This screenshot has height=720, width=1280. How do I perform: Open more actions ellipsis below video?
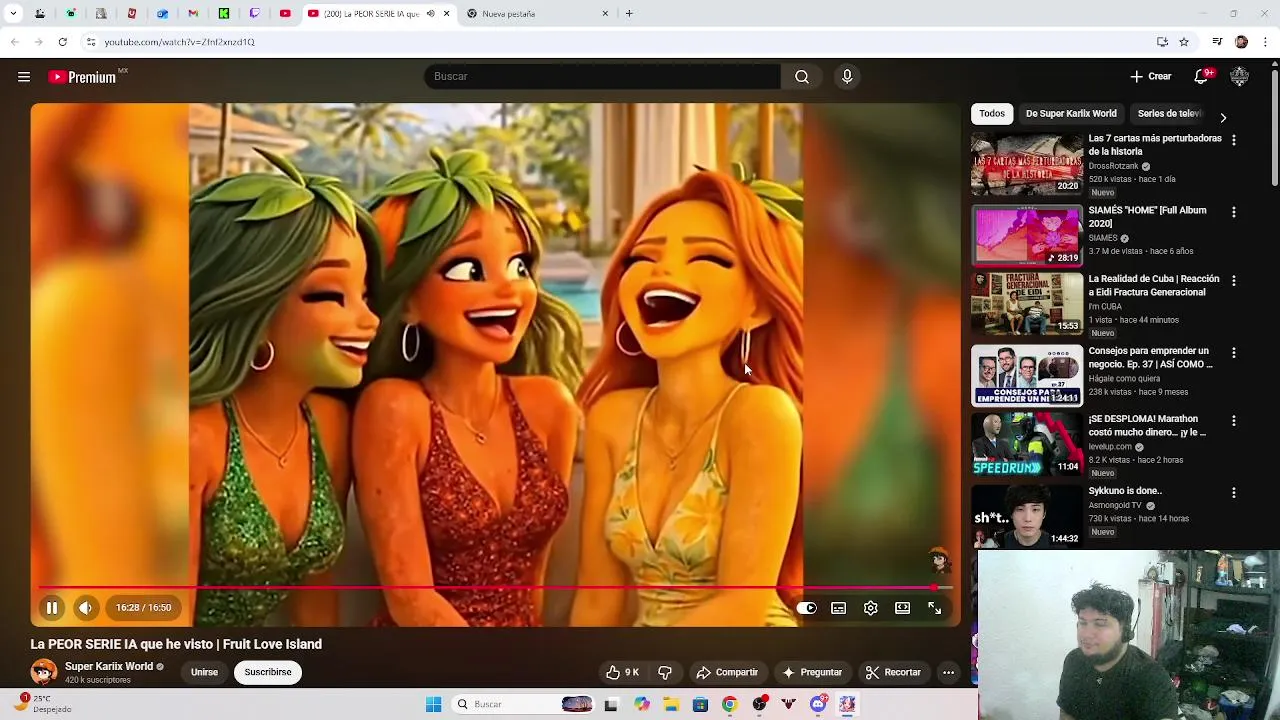[x=948, y=672]
